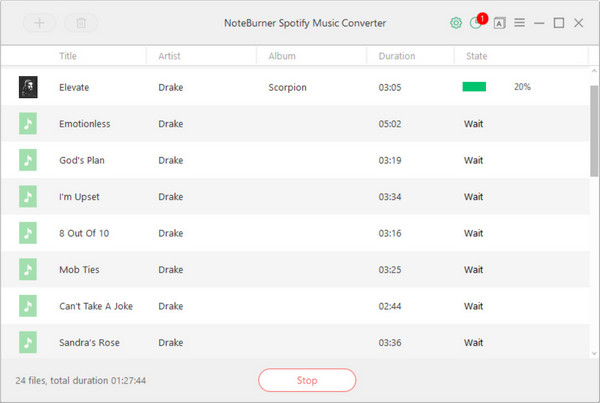
Task: Click the NoteBurner Spotify Music Converter title
Action: (x=305, y=23)
